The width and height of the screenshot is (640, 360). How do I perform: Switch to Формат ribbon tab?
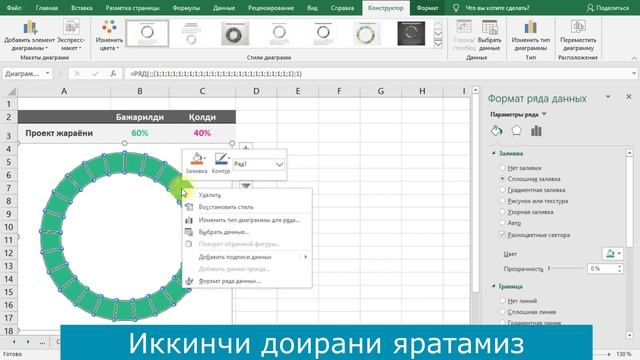click(x=427, y=8)
